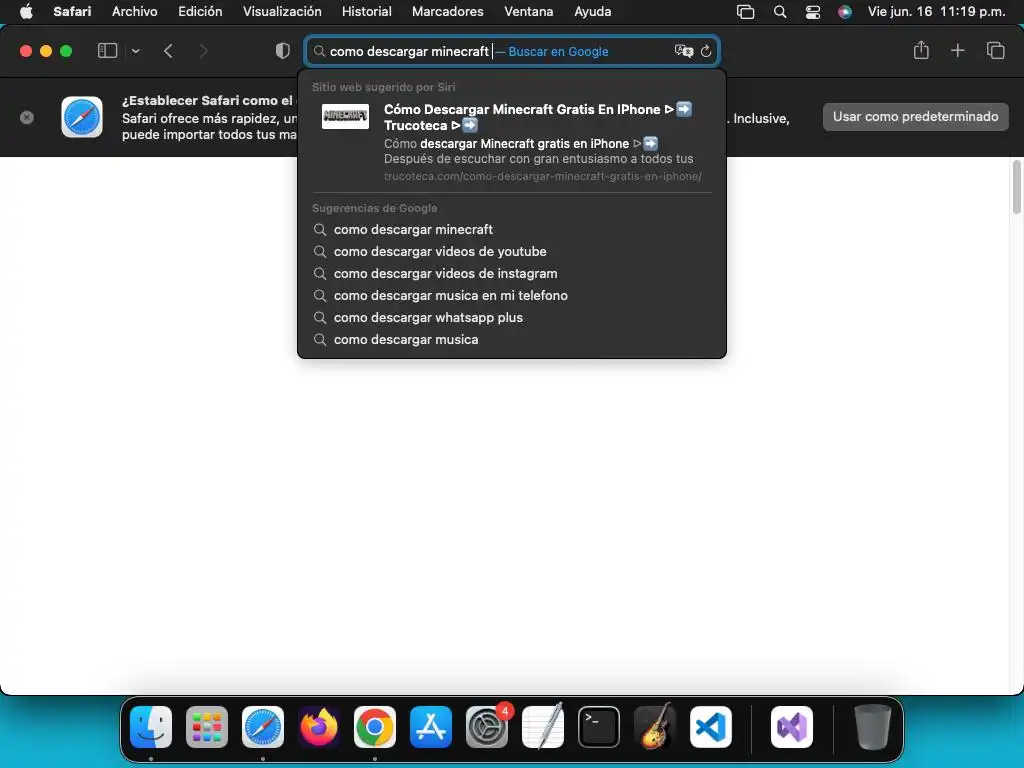Click the Safari icon in the Dock

pos(263,727)
